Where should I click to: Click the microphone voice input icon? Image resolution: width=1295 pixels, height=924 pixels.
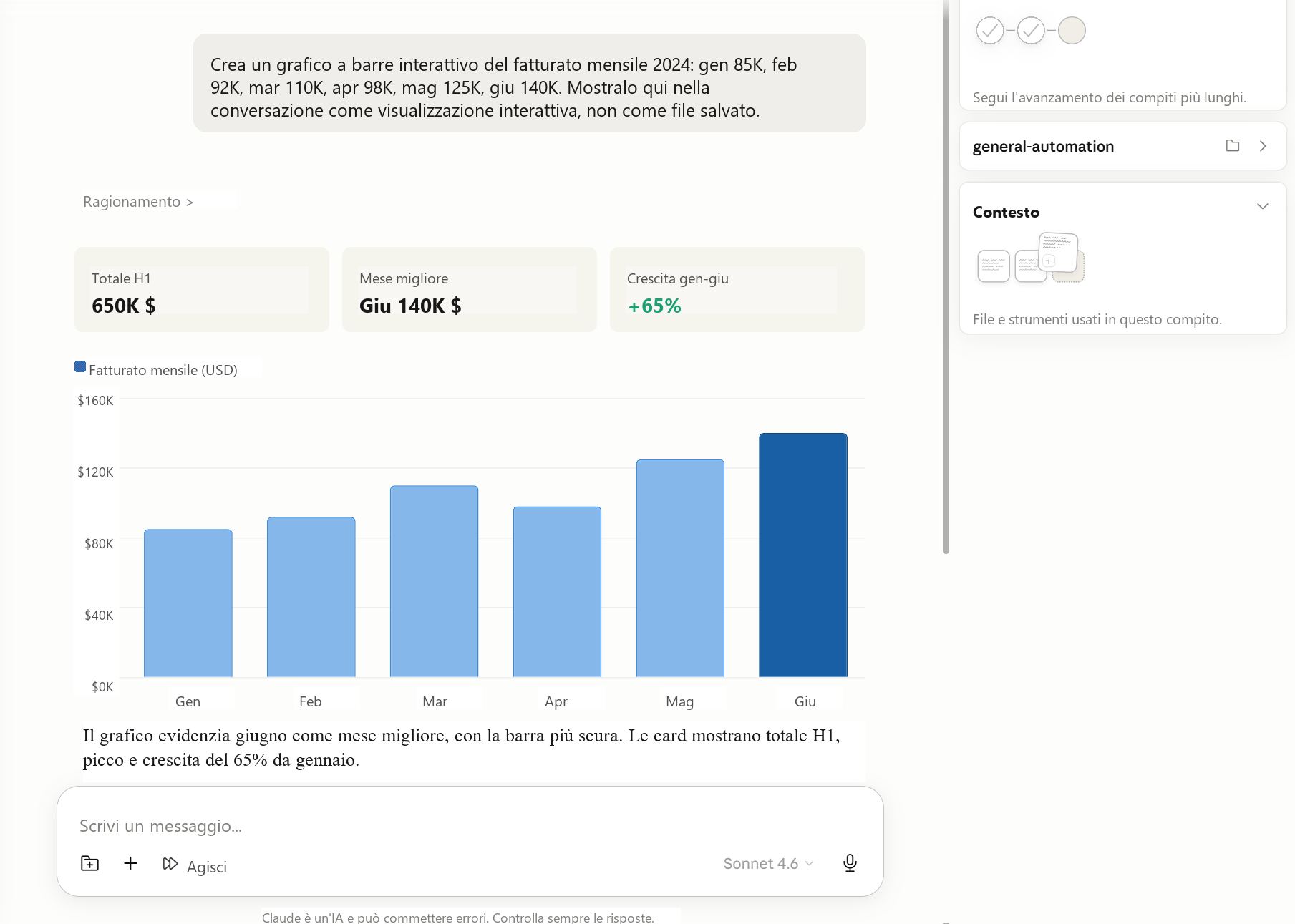click(850, 863)
